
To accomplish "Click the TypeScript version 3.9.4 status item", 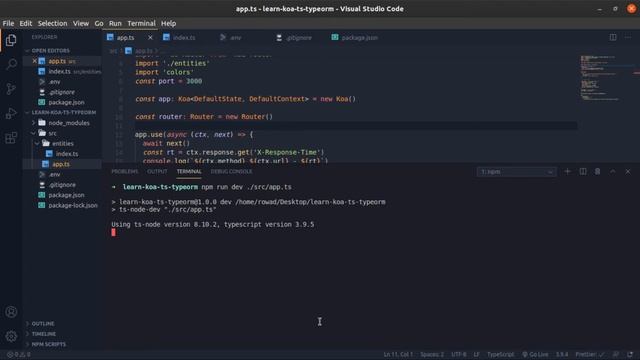I will 562,354.
